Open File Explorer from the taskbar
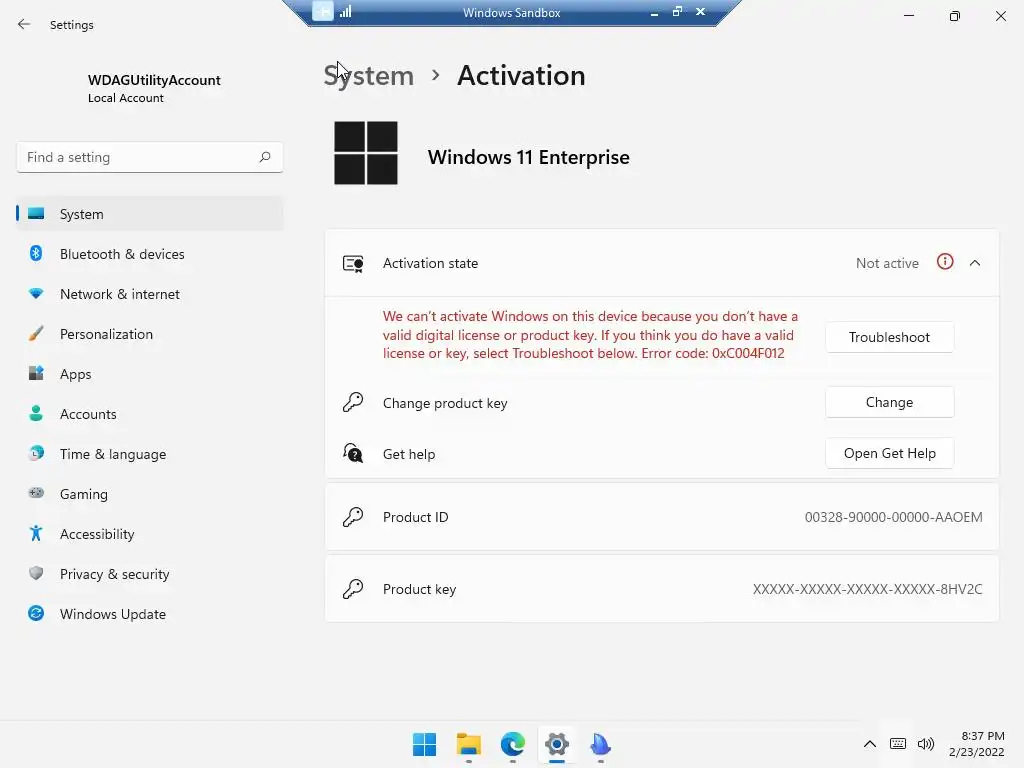The image size is (1024, 768). pos(469,744)
